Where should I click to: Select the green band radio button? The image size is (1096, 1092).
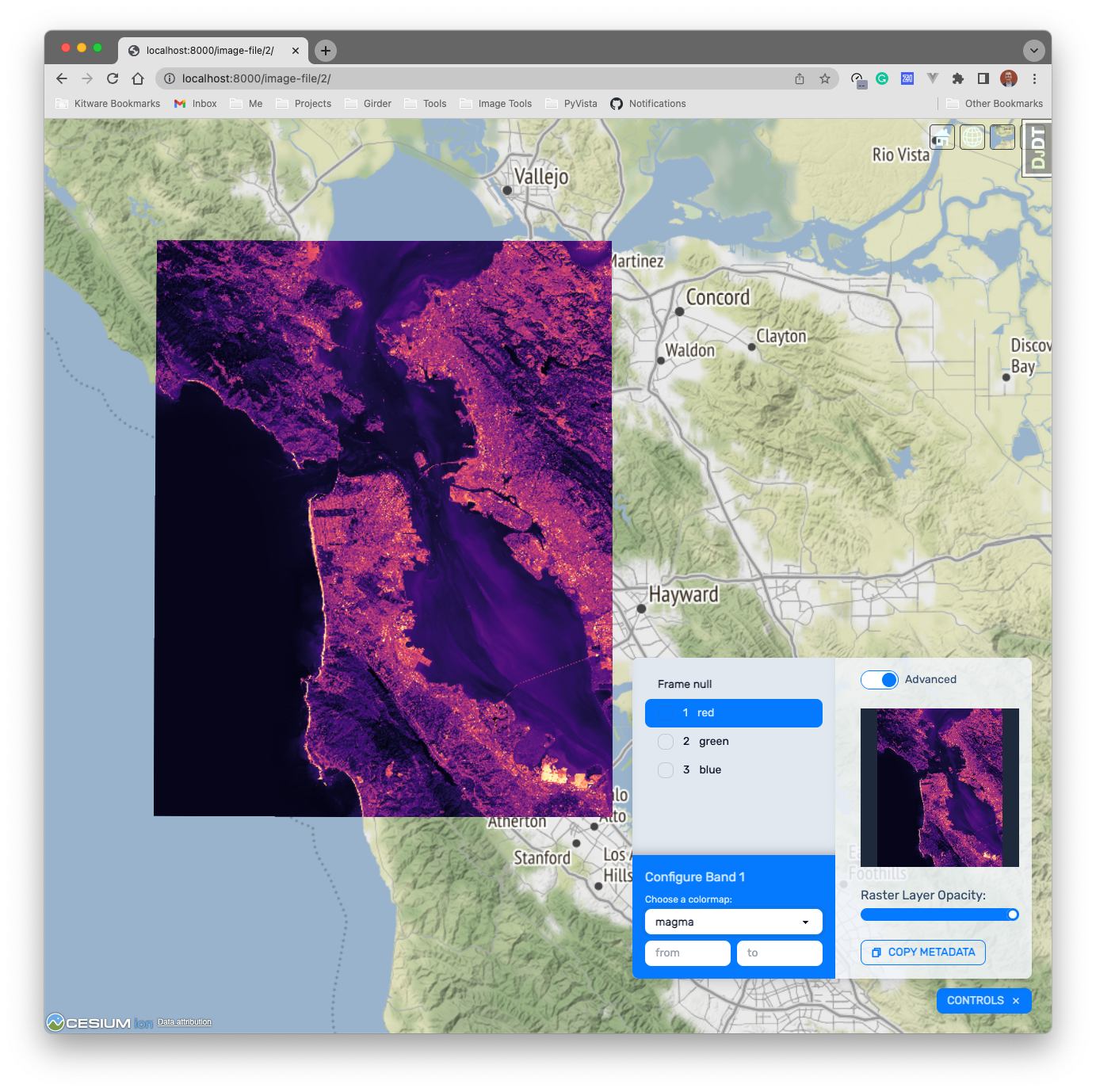tap(666, 741)
